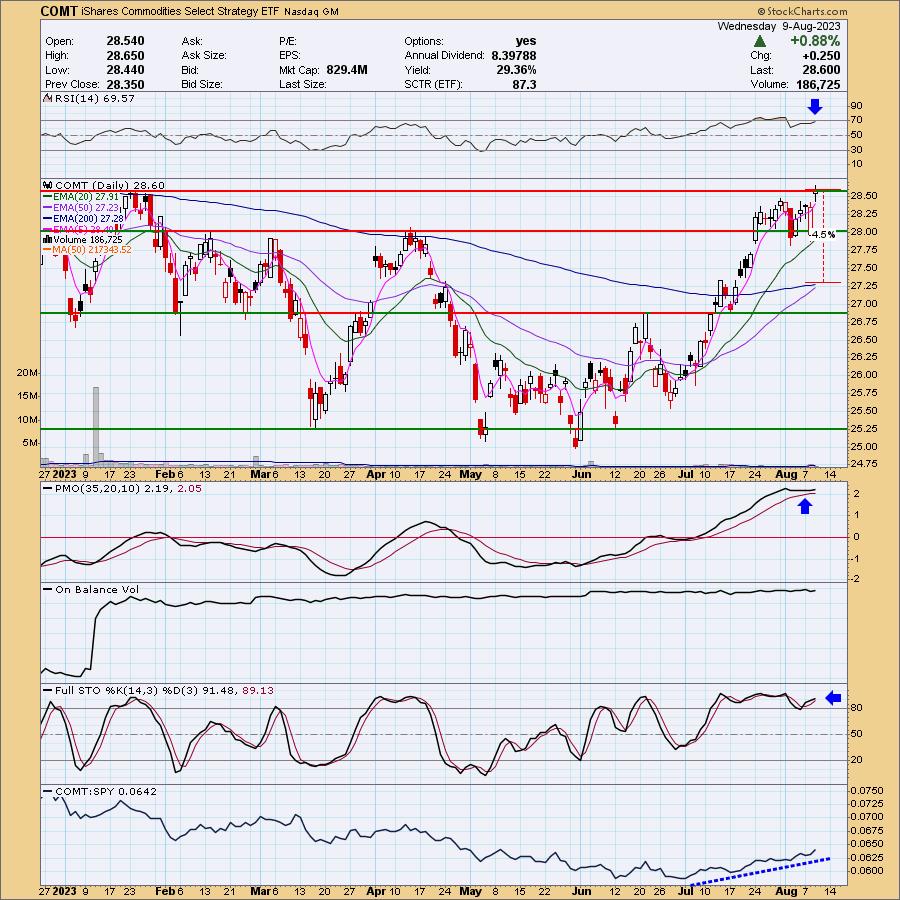Screen dimensions: 900x900
Task: Click the High value 28.650
Action: [x=125, y=55]
